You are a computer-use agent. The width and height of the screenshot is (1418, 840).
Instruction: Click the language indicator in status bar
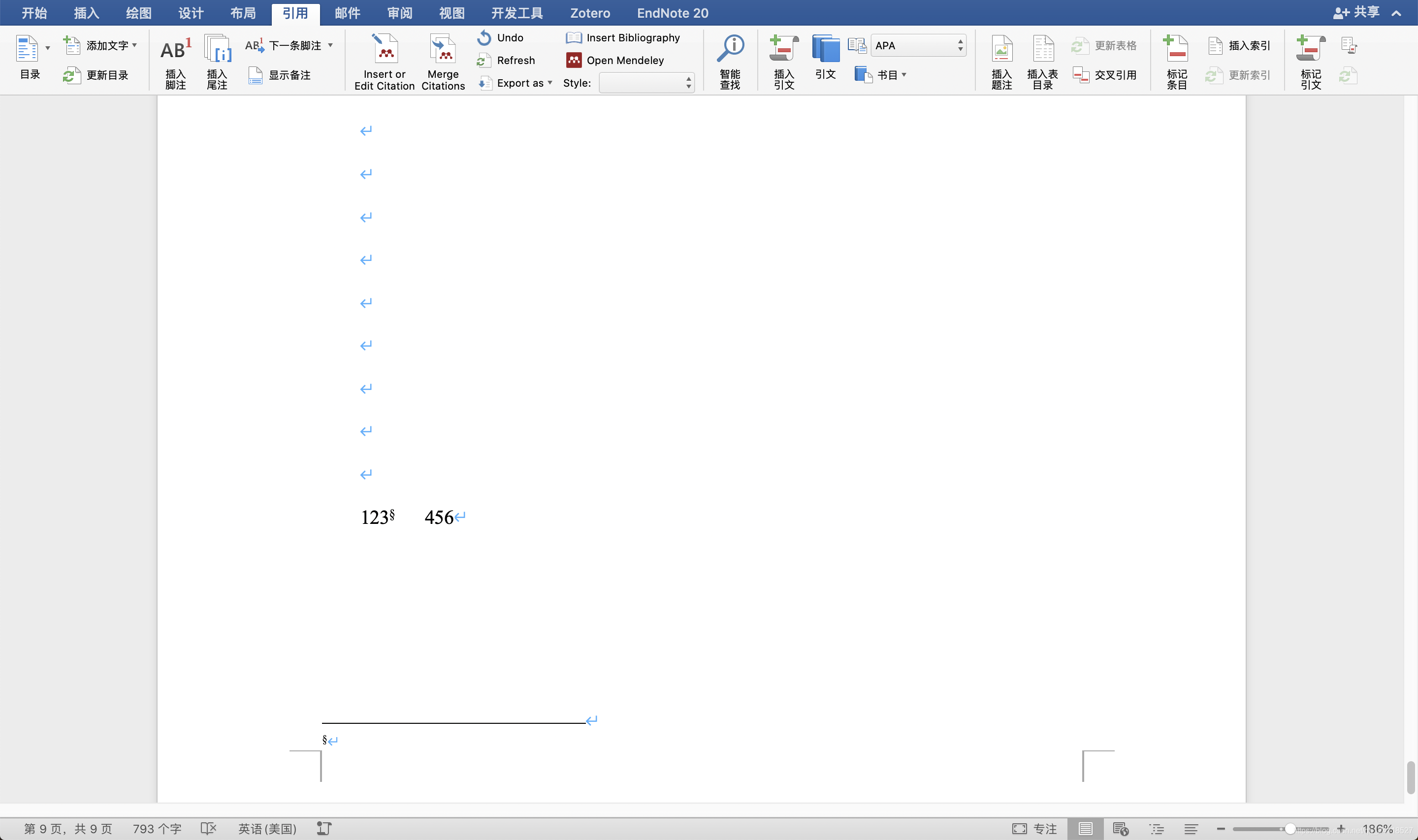tap(267, 829)
